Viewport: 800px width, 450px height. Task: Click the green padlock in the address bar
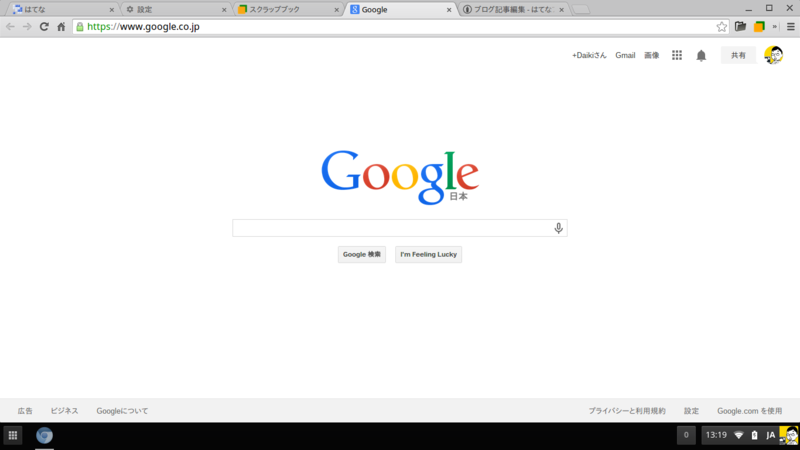pos(80,27)
